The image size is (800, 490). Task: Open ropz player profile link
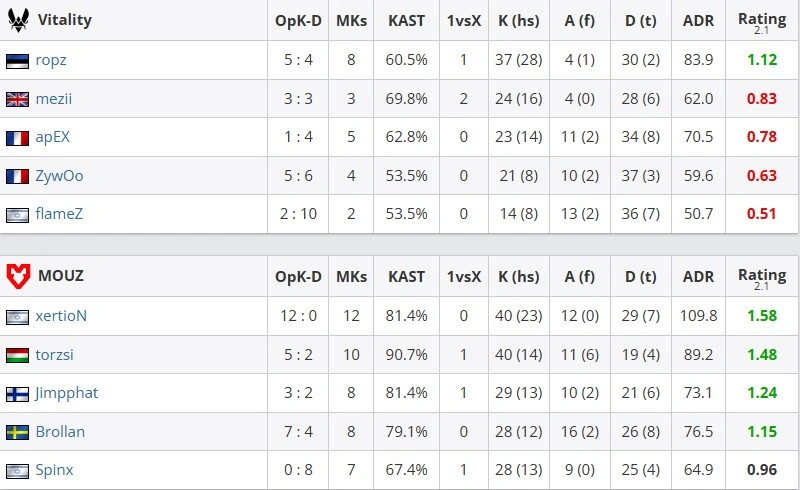51,60
